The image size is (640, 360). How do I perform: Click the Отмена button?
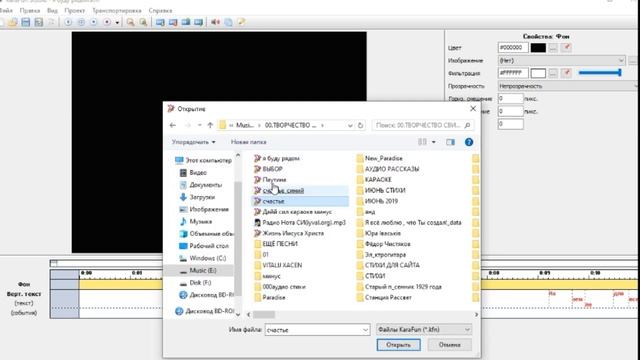[x=449, y=345]
